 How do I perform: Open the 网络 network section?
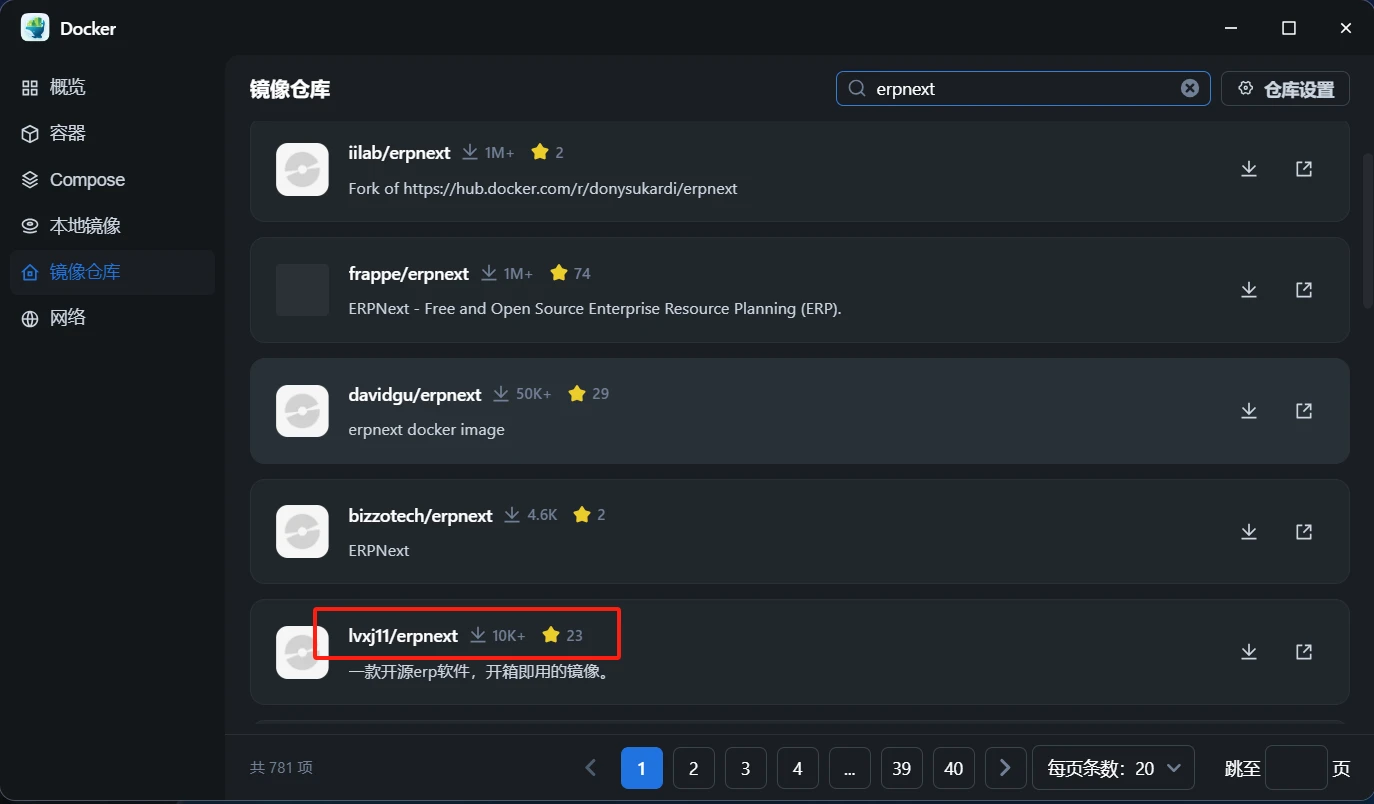click(112, 318)
